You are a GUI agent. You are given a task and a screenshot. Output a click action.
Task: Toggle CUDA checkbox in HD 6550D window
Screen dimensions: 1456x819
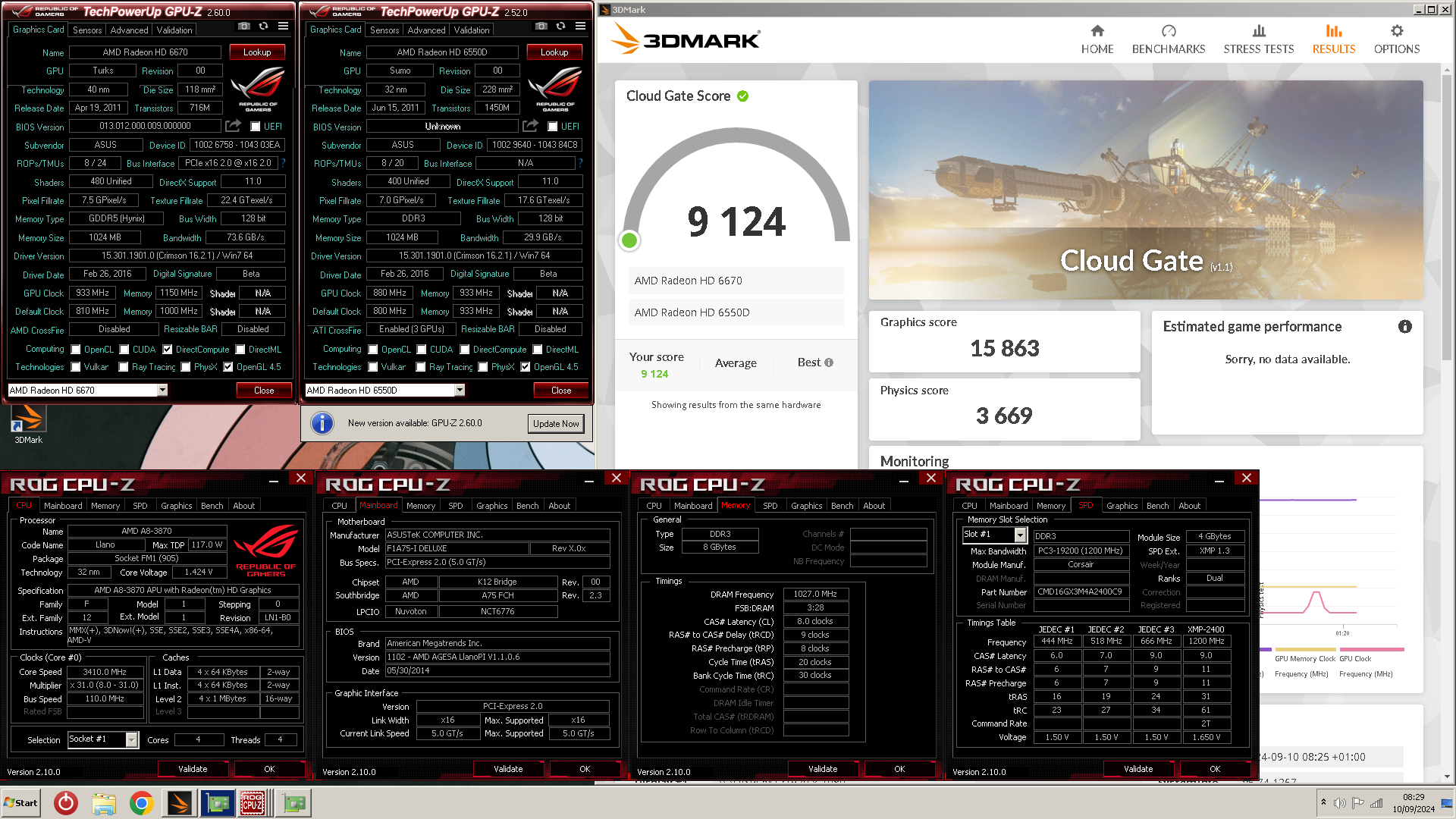point(422,350)
